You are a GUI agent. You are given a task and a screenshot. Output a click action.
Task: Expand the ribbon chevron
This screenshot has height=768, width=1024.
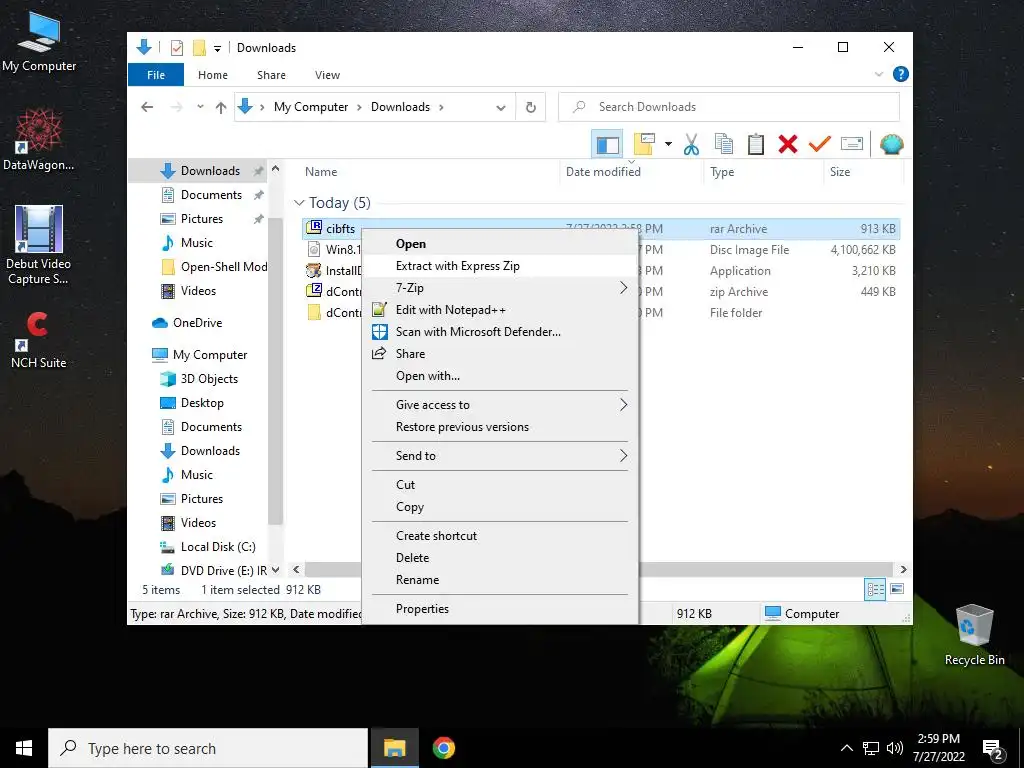pos(879,74)
